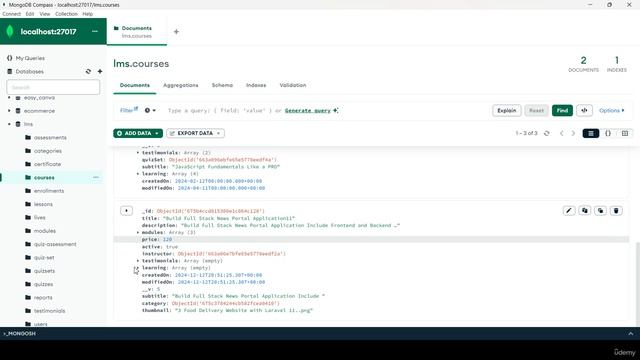This screenshot has width=640, height=360.
Task: Switch to the Validation tab
Action: point(293,85)
